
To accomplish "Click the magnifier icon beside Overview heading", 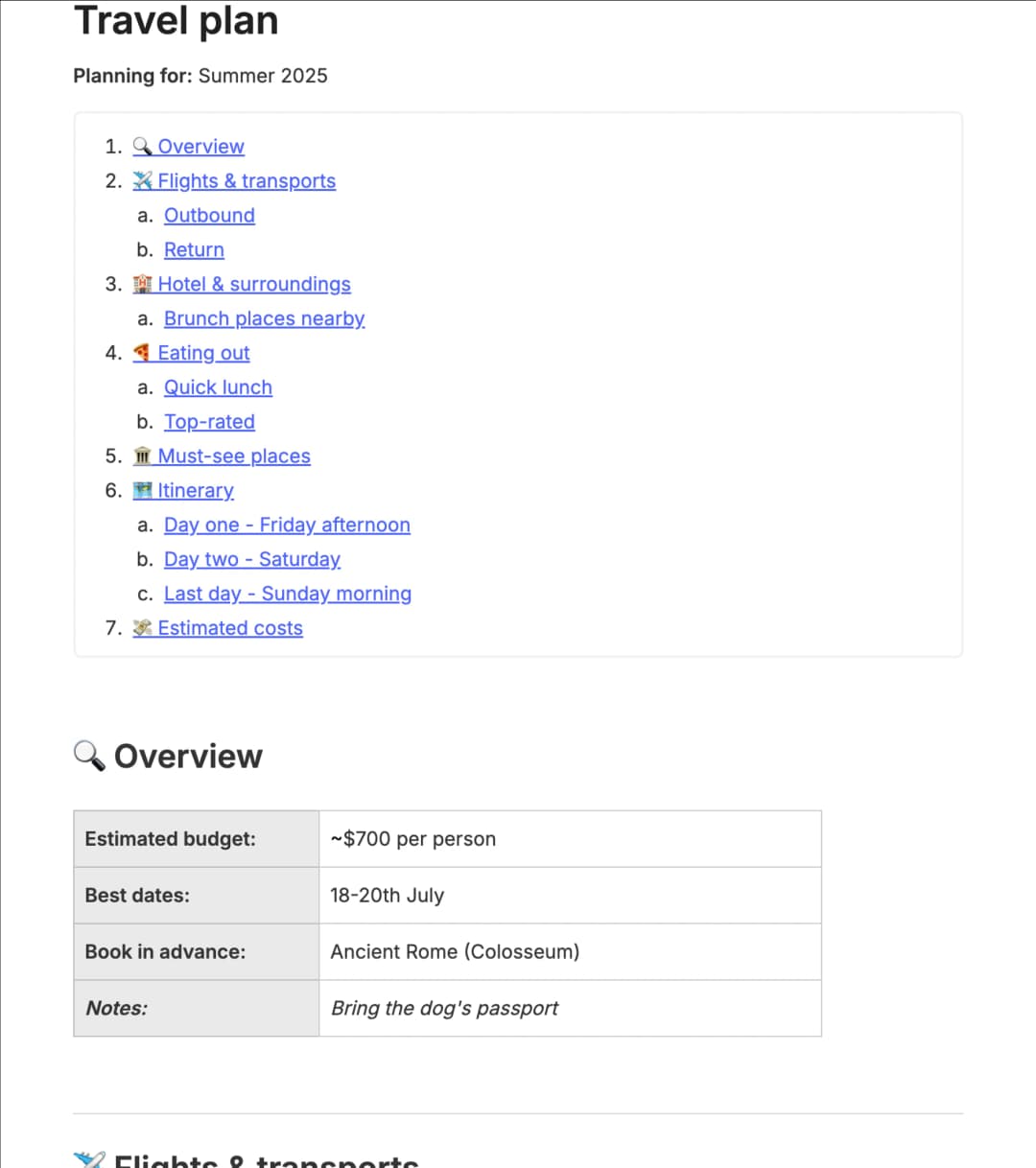I will click(89, 756).
